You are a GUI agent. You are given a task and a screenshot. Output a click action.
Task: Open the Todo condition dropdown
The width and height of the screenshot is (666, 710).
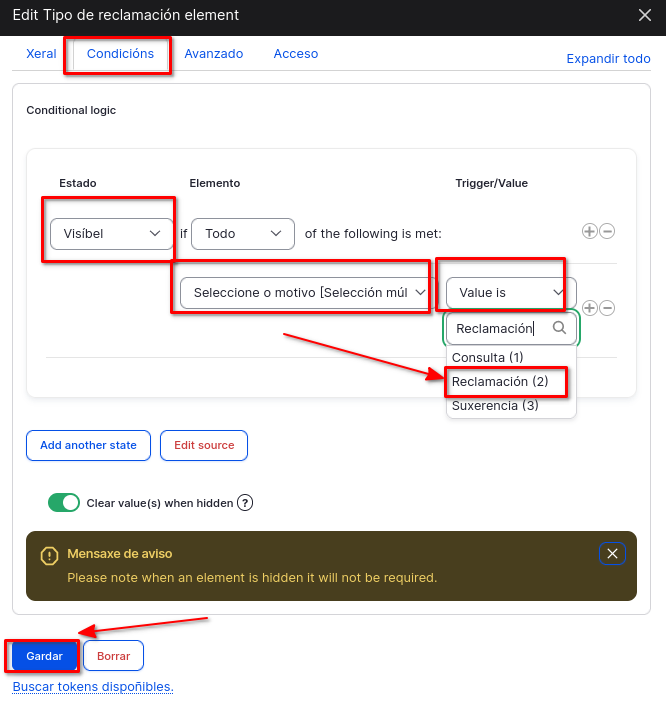pyautogui.click(x=242, y=234)
